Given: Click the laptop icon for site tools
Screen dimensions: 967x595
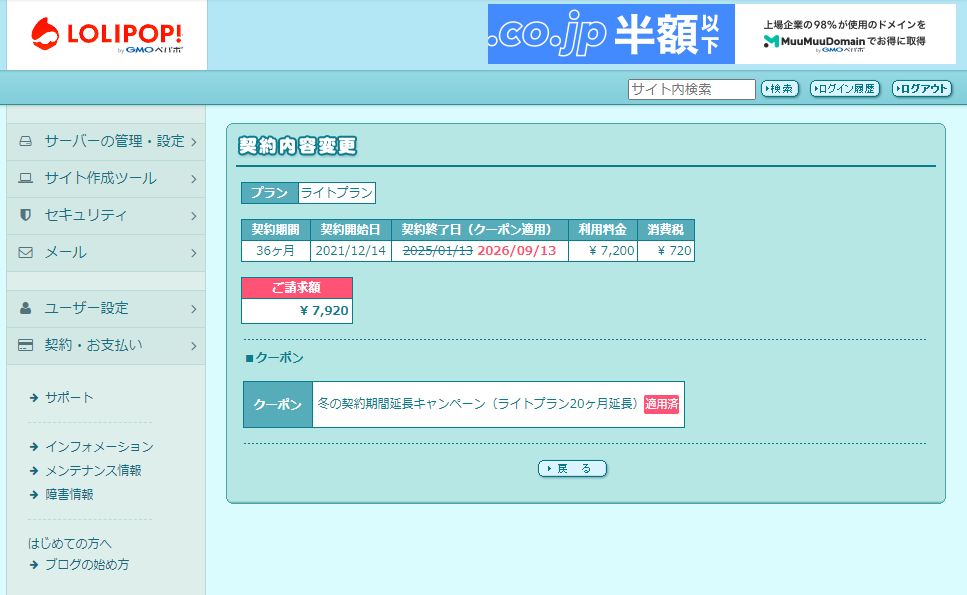Looking at the screenshot, I should pos(26,178).
